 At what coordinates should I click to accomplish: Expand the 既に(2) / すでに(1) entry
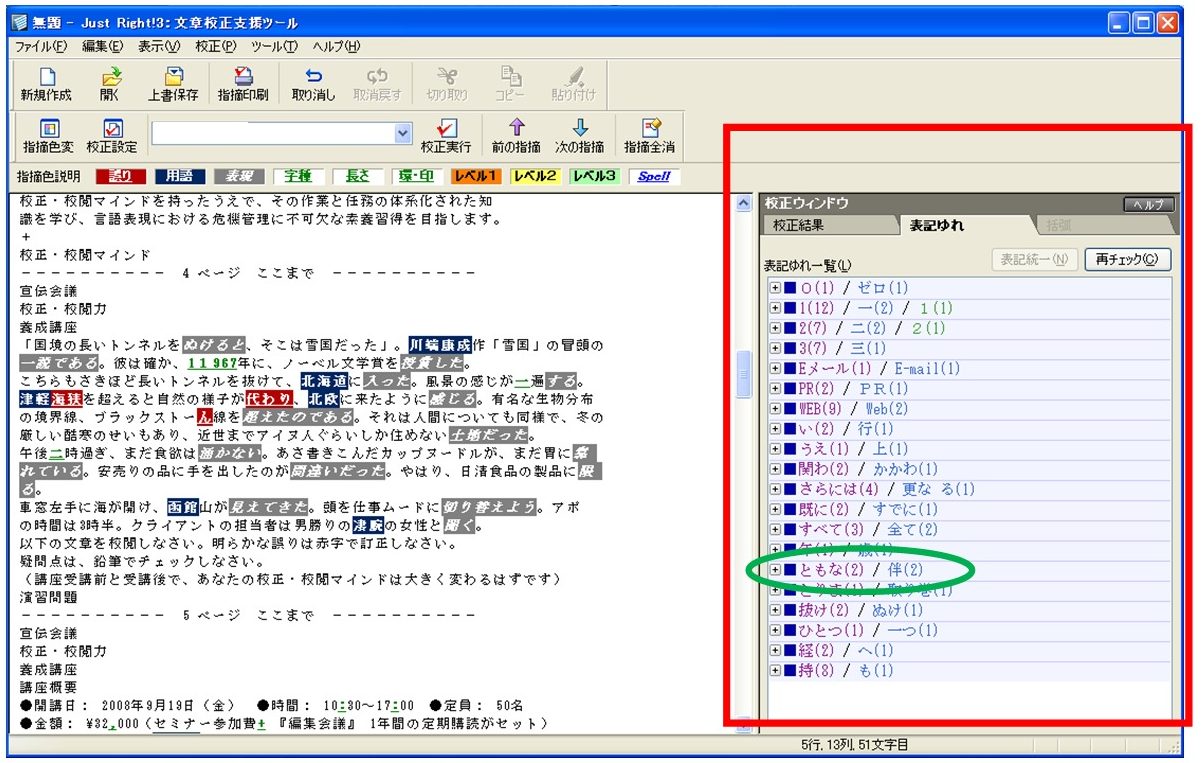click(x=775, y=510)
